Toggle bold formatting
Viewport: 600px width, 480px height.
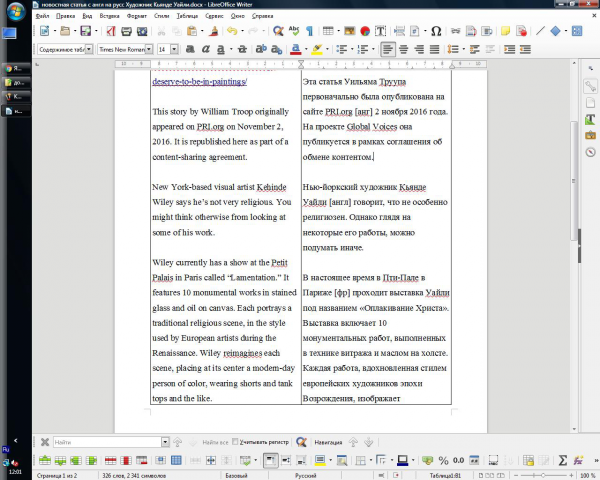pos(190,49)
